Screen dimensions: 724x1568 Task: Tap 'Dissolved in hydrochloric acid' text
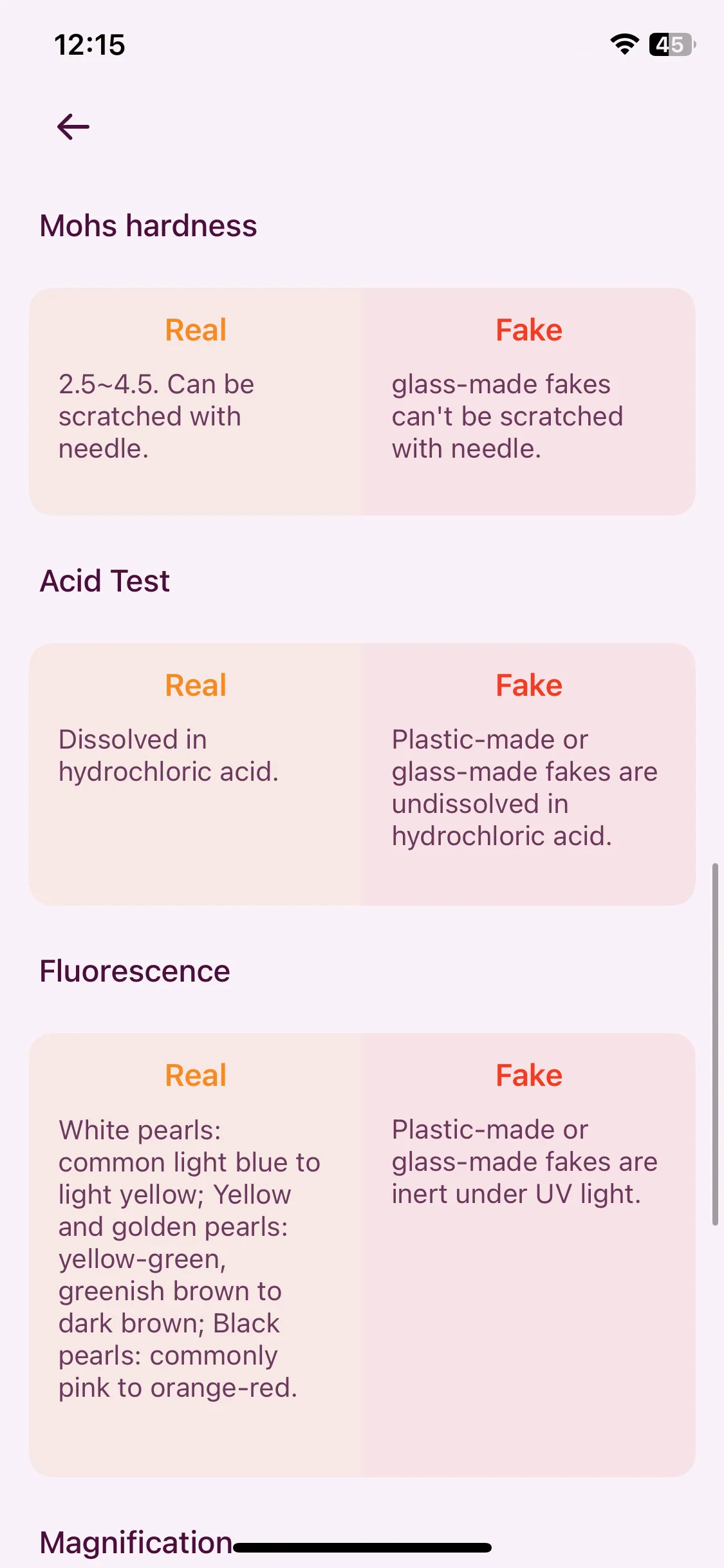(169, 756)
